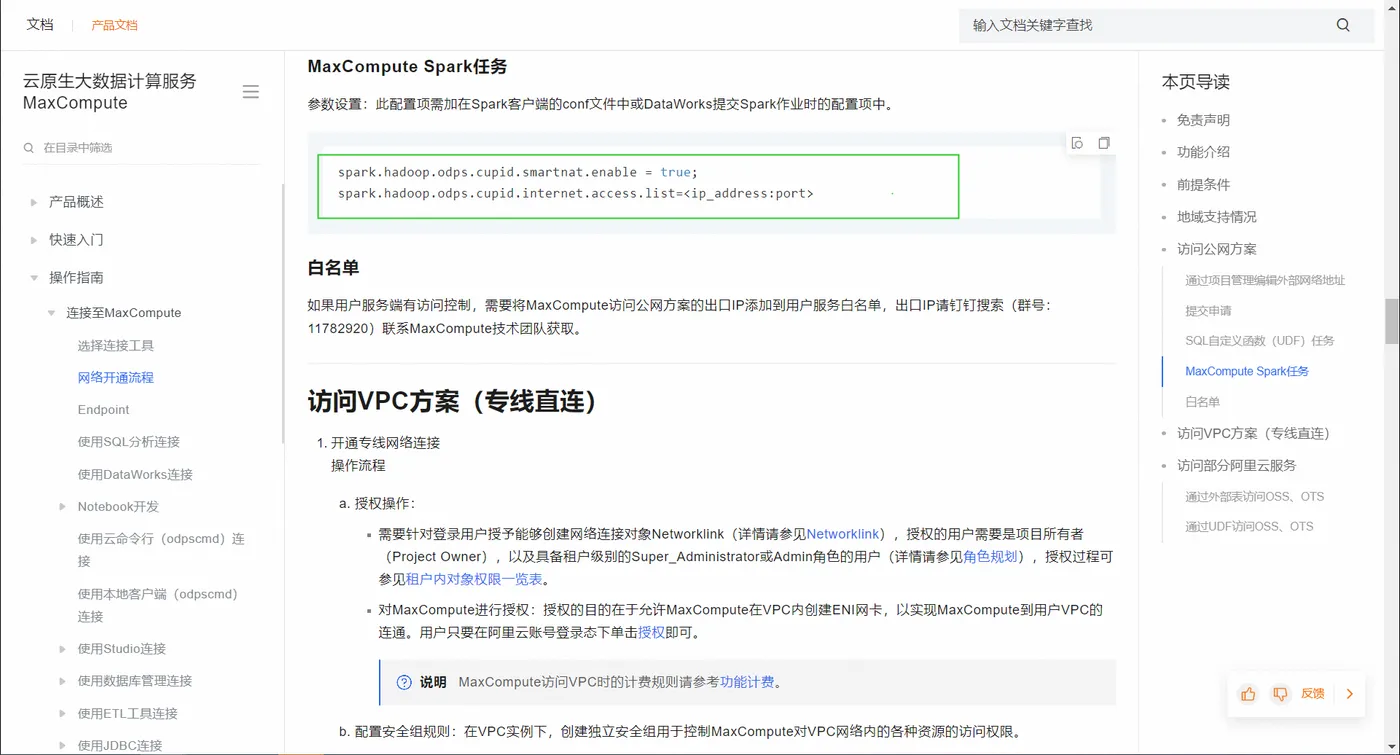Jump to 访问VPC方案（专线直连） in the page navigation
This screenshot has width=1400, height=755.
(1254, 434)
